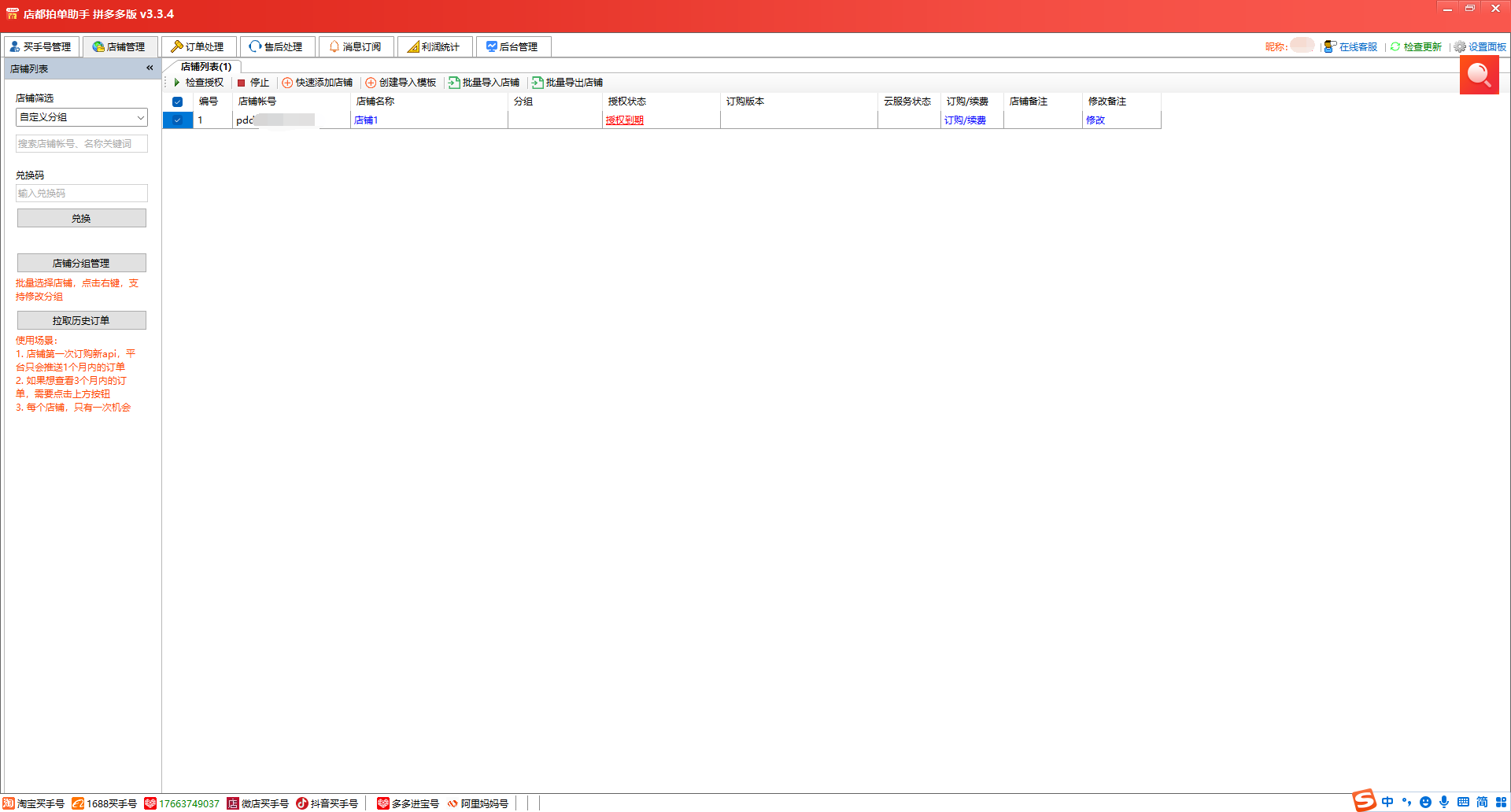Open the 买手号管理 tab
1511x812 pixels.
pyautogui.click(x=41, y=46)
